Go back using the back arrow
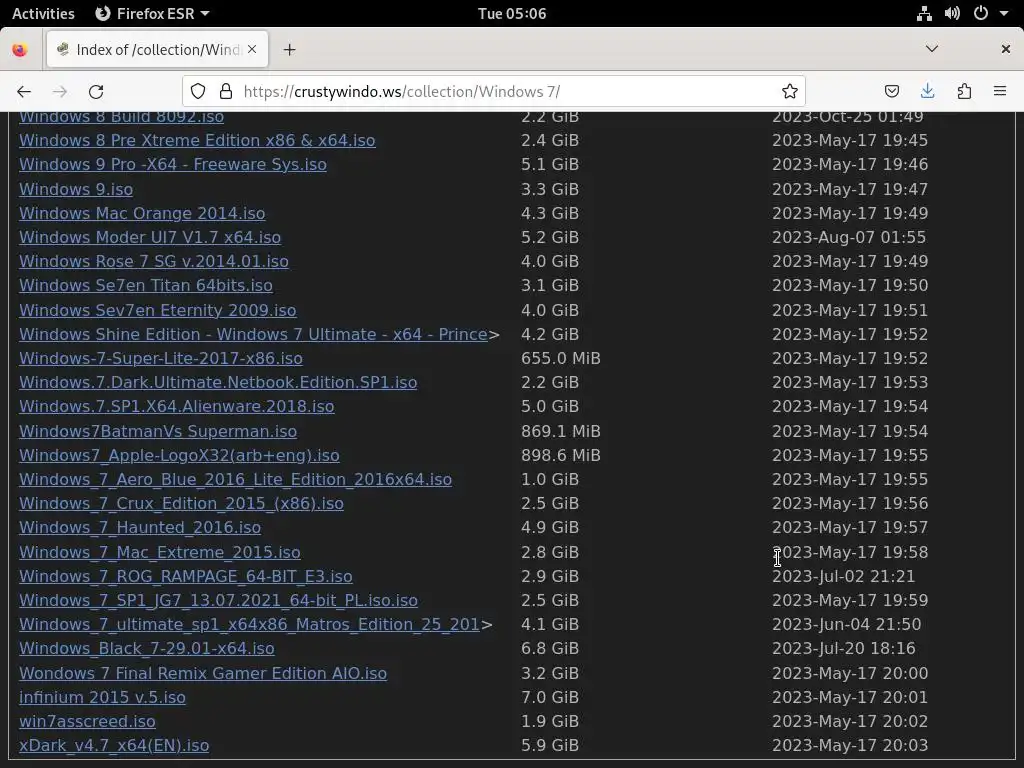This screenshot has width=1024, height=768. [24, 91]
